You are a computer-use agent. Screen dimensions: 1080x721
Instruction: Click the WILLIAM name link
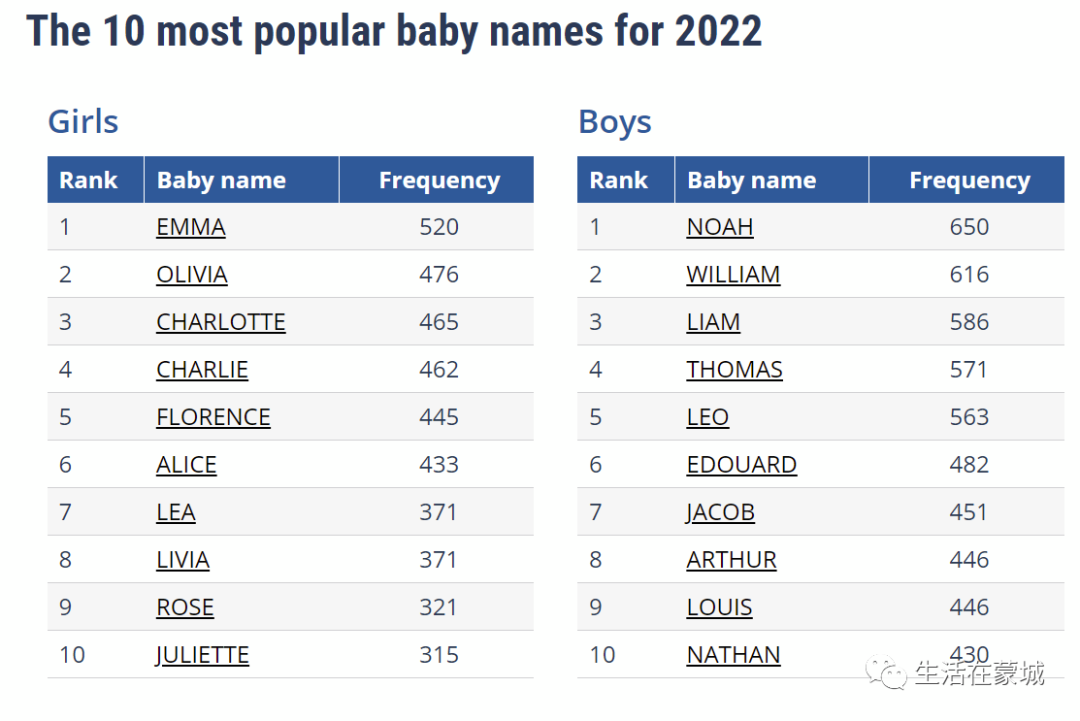[734, 275]
